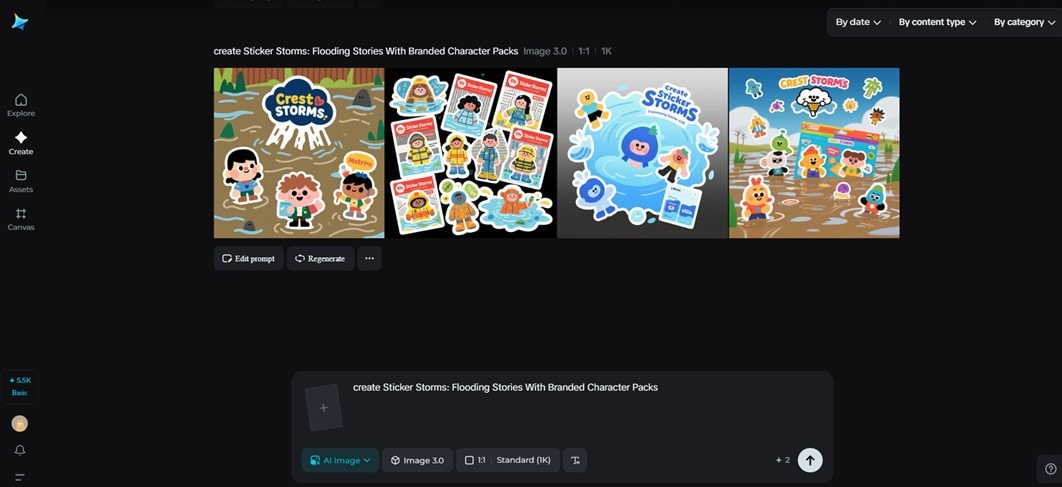Open the Crest Storms sticker sheet image
Screen dimensions: 1062x487
814,153
